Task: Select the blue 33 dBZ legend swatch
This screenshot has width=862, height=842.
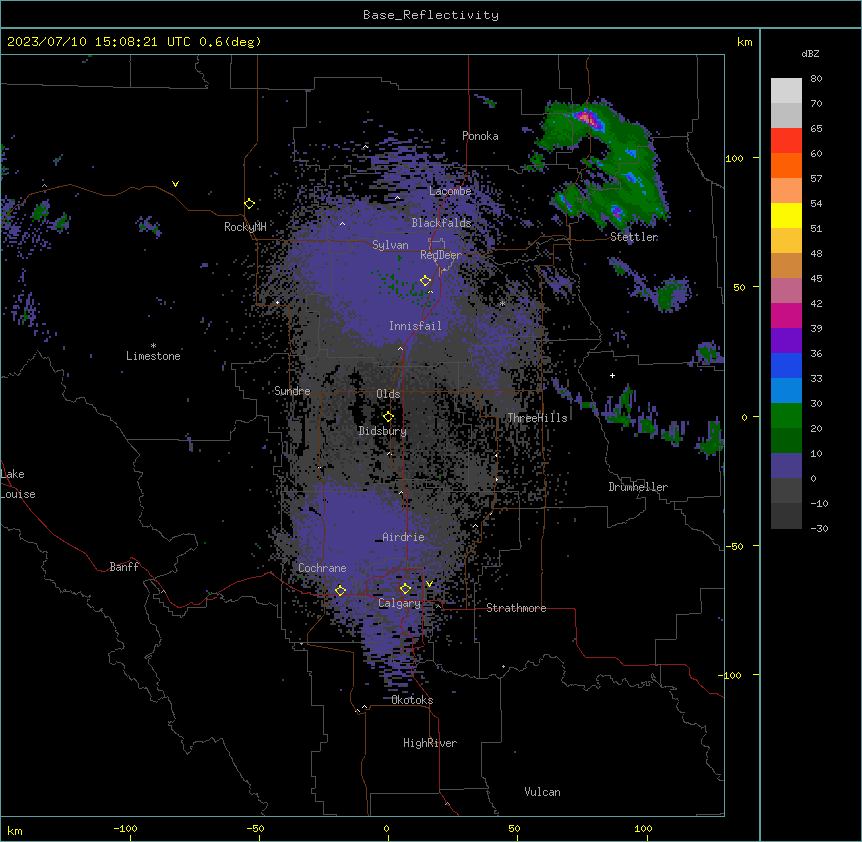Action: click(786, 365)
